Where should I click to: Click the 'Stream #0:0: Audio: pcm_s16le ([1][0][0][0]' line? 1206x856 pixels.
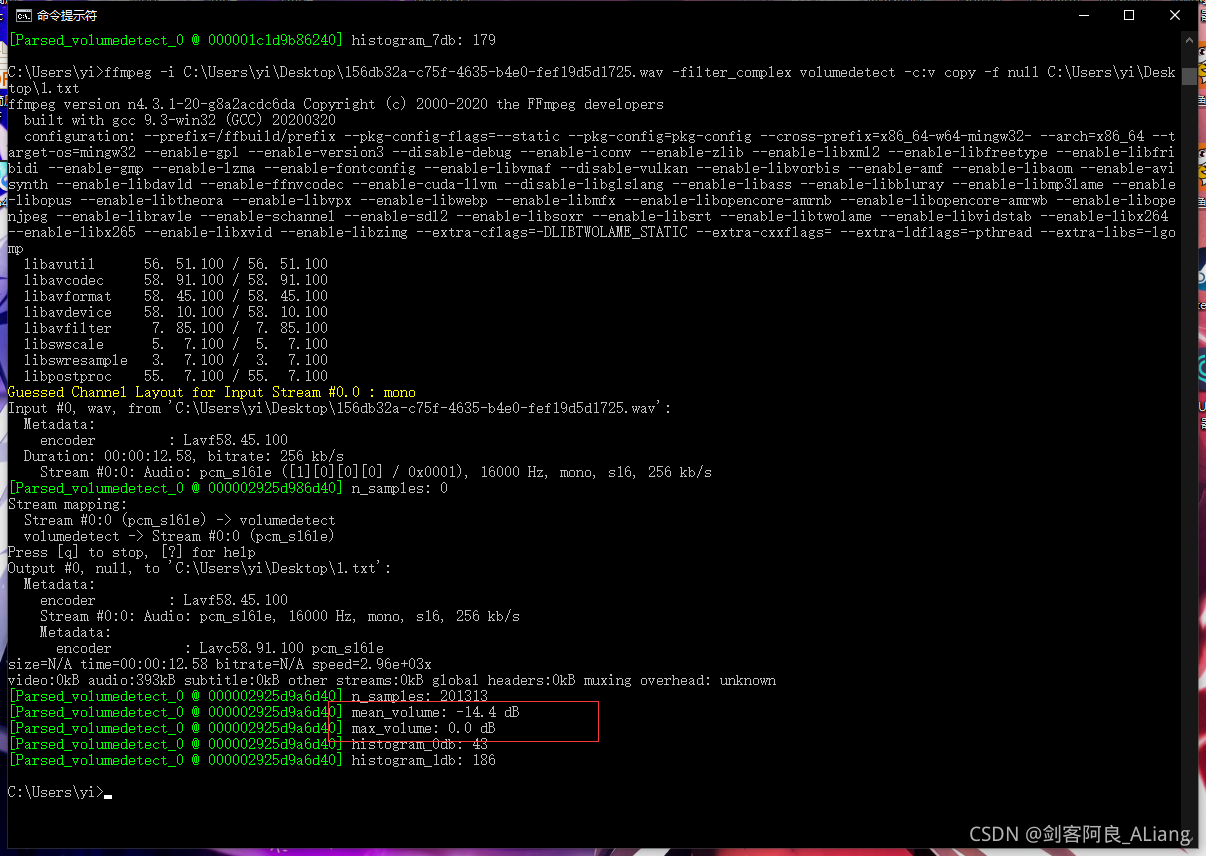coord(376,472)
